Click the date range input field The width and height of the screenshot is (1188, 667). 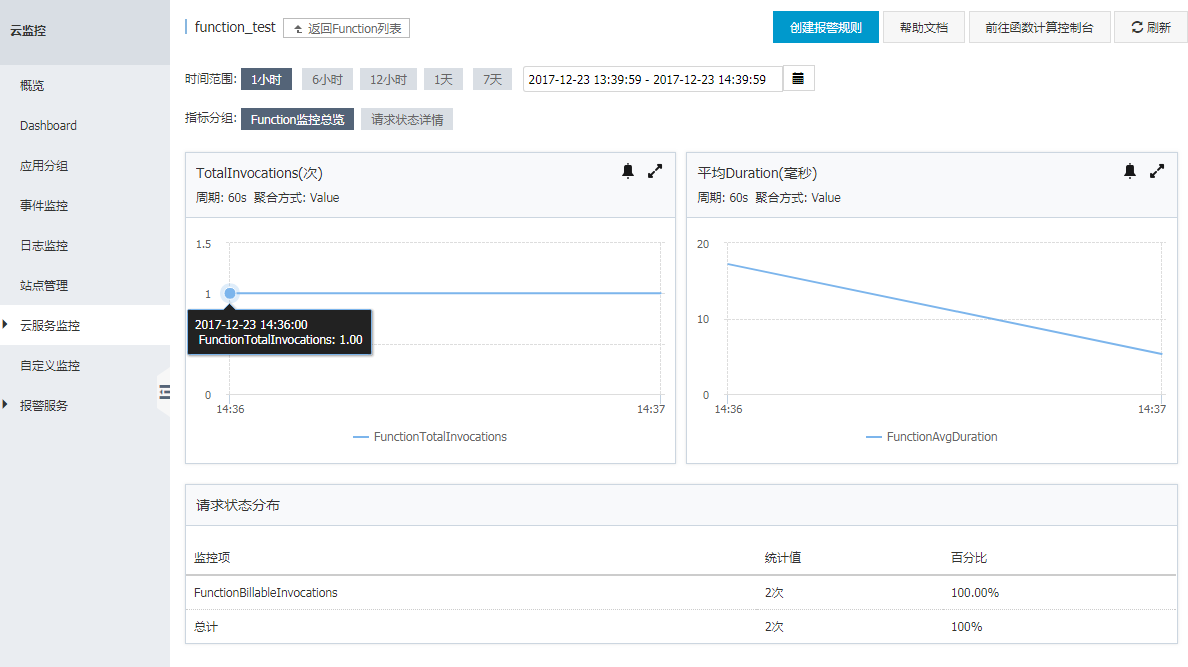click(x=652, y=79)
